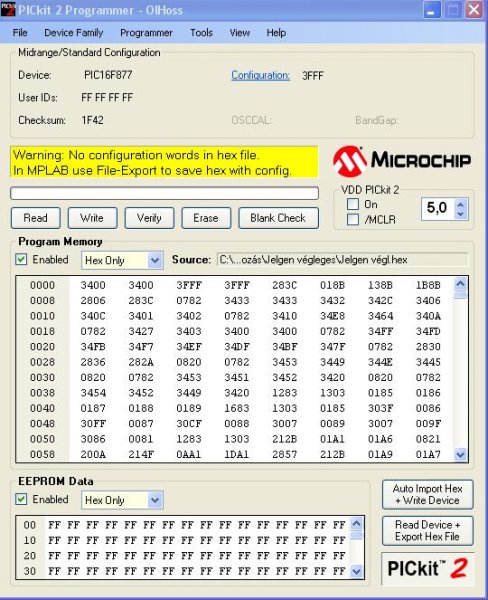488x600 pixels.
Task: Click device name PIC16F877
Action: [108, 75]
